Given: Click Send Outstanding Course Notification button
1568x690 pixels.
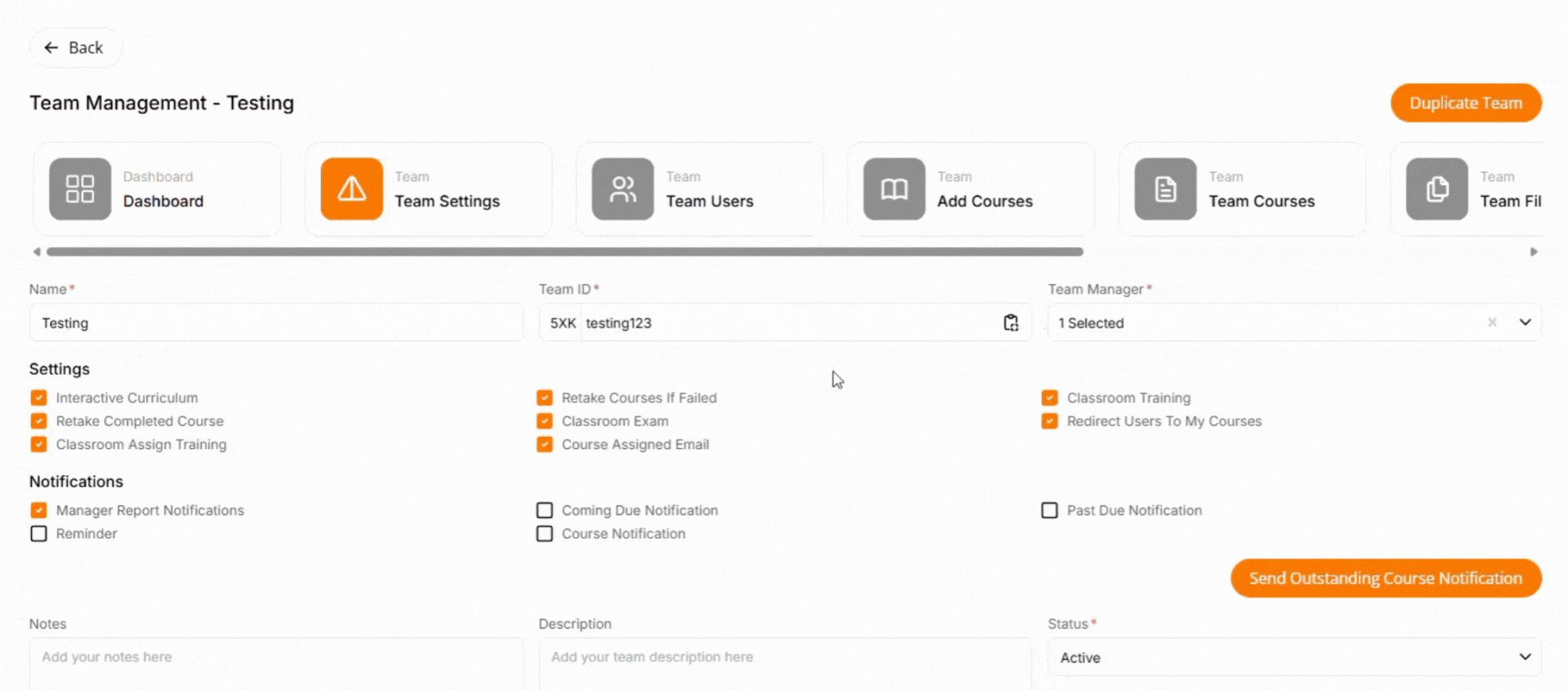Looking at the screenshot, I should (1385, 578).
